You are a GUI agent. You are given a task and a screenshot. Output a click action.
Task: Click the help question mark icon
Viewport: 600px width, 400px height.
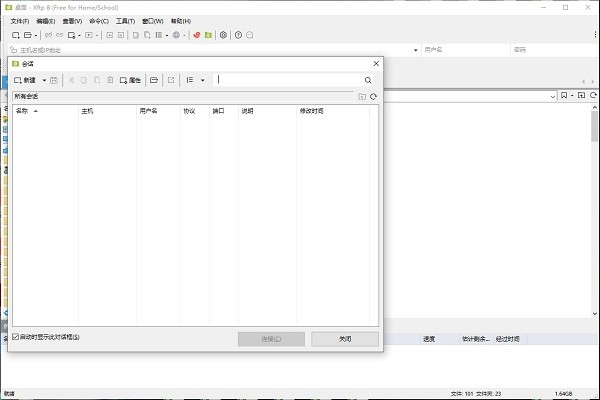pos(238,35)
